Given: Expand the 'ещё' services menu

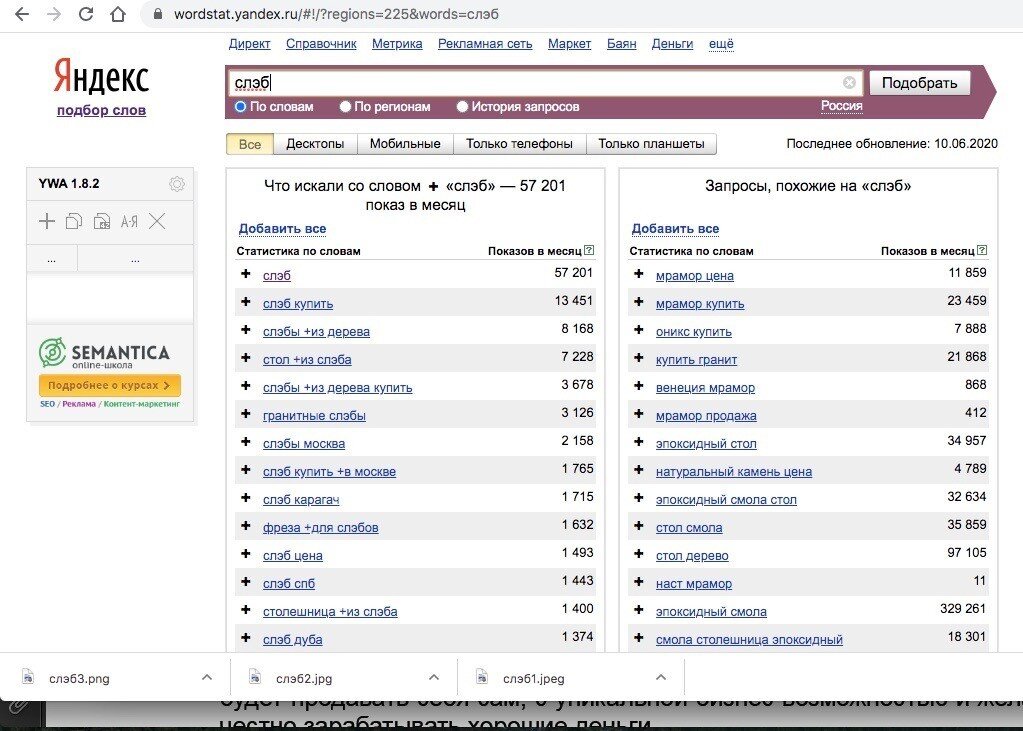Looking at the screenshot, I should (721, 44).
